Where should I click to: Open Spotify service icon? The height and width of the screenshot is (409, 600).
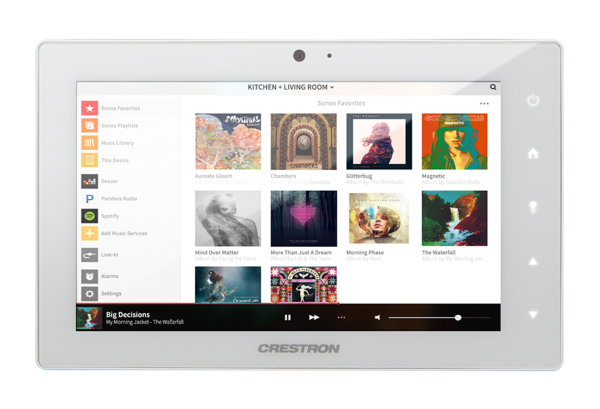90,216
